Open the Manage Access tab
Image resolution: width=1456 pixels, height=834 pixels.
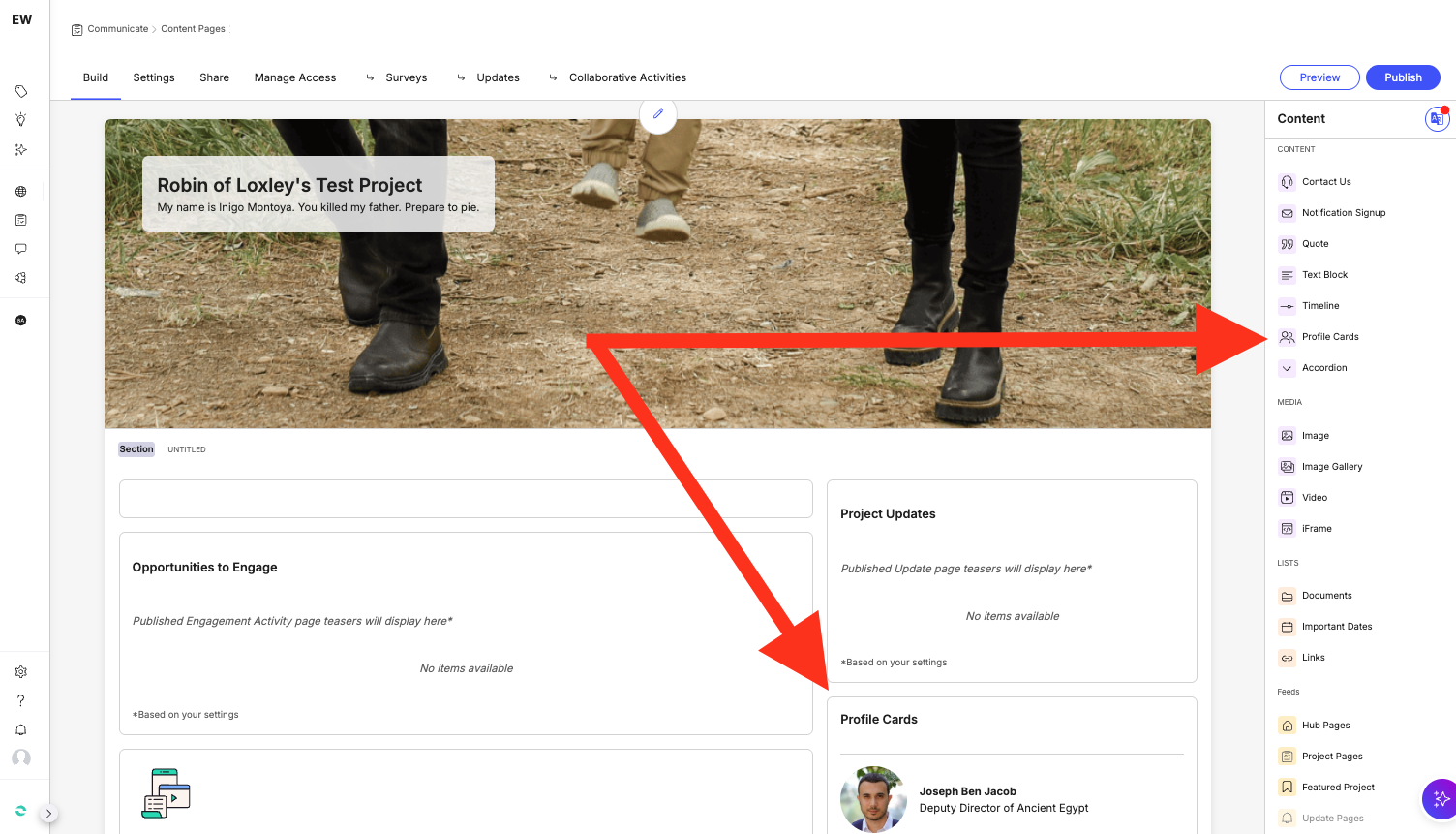point(295,77)
